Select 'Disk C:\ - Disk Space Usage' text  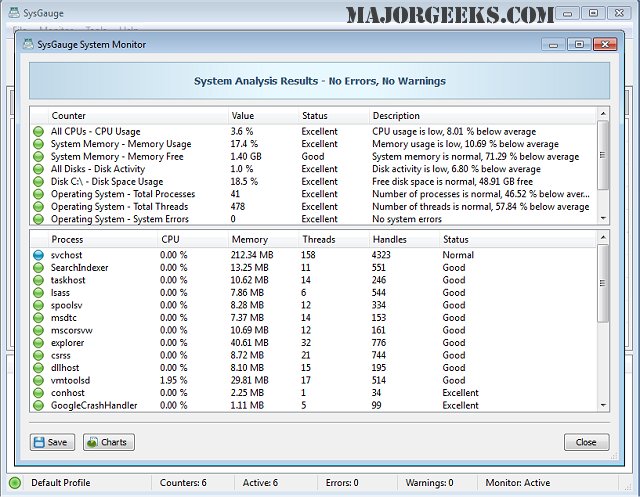click(x=107, y=182)
